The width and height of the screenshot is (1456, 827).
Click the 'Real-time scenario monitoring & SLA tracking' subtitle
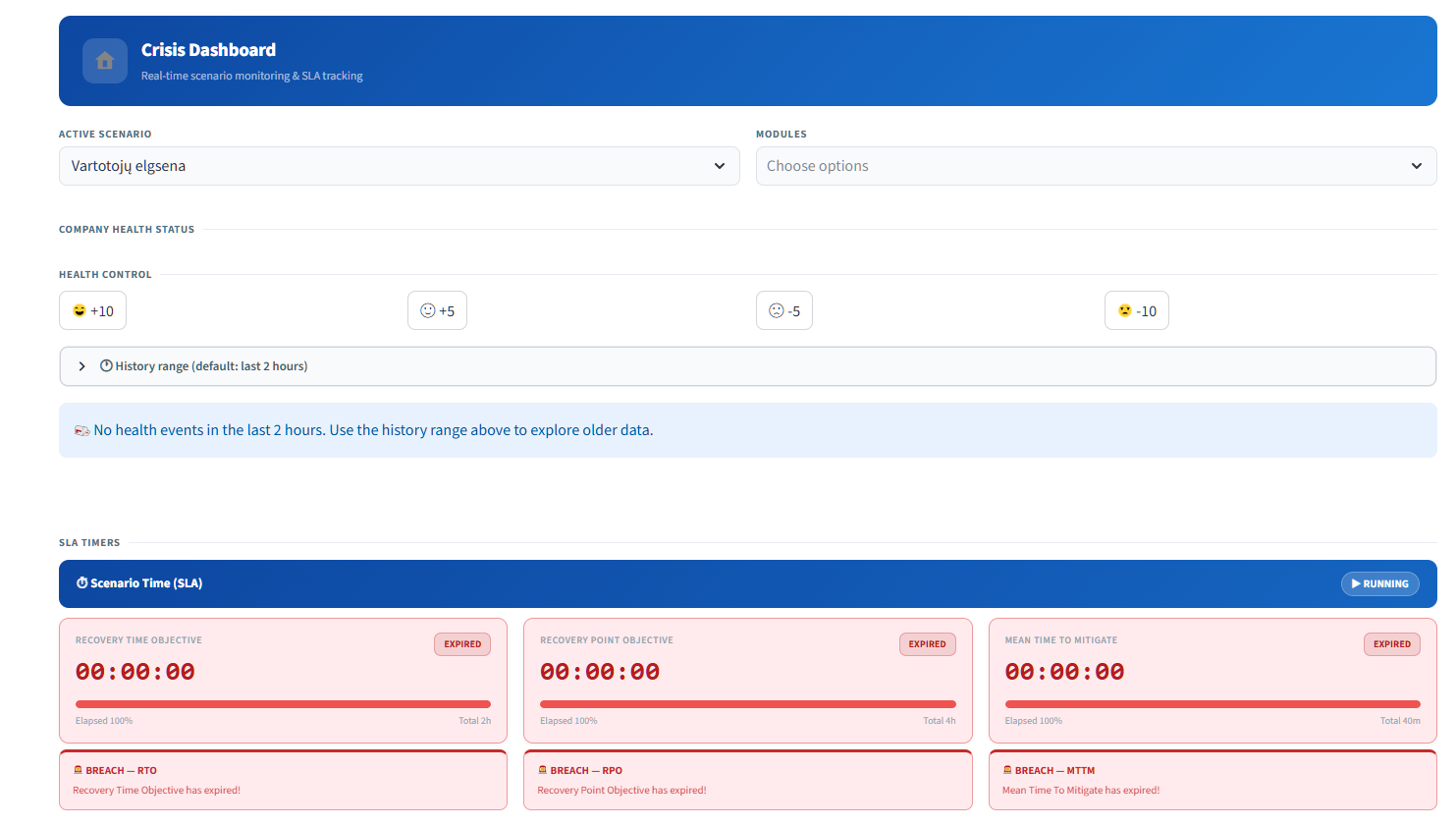pyautogui.click(x=252, y=76)
